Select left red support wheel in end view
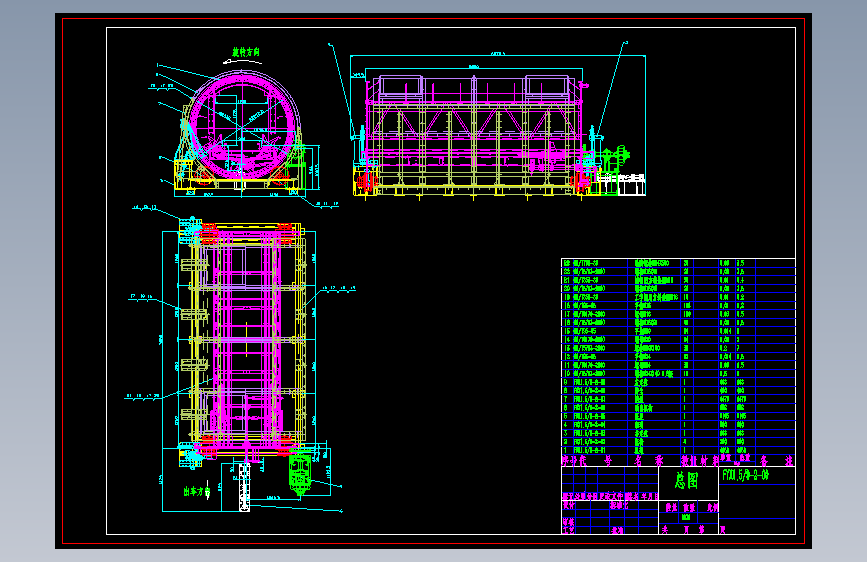This screenshot has width=867, height=562. (203, 176)
